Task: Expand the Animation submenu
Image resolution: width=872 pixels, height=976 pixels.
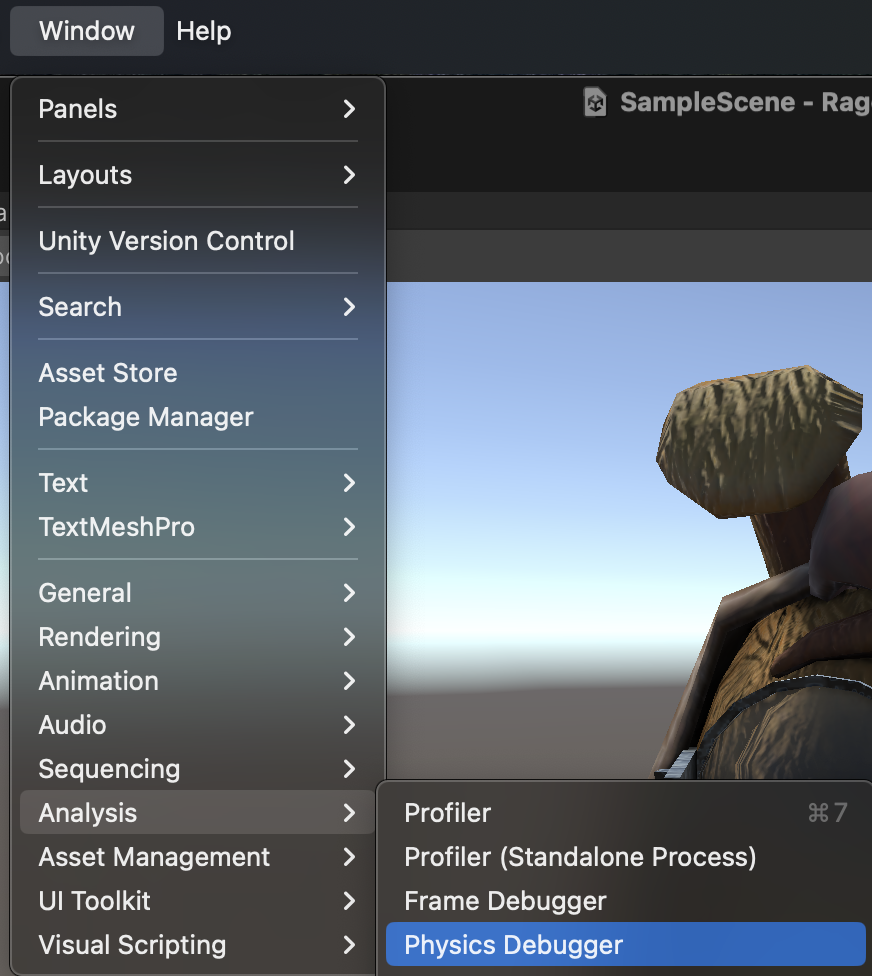Action: coord(197,681)
